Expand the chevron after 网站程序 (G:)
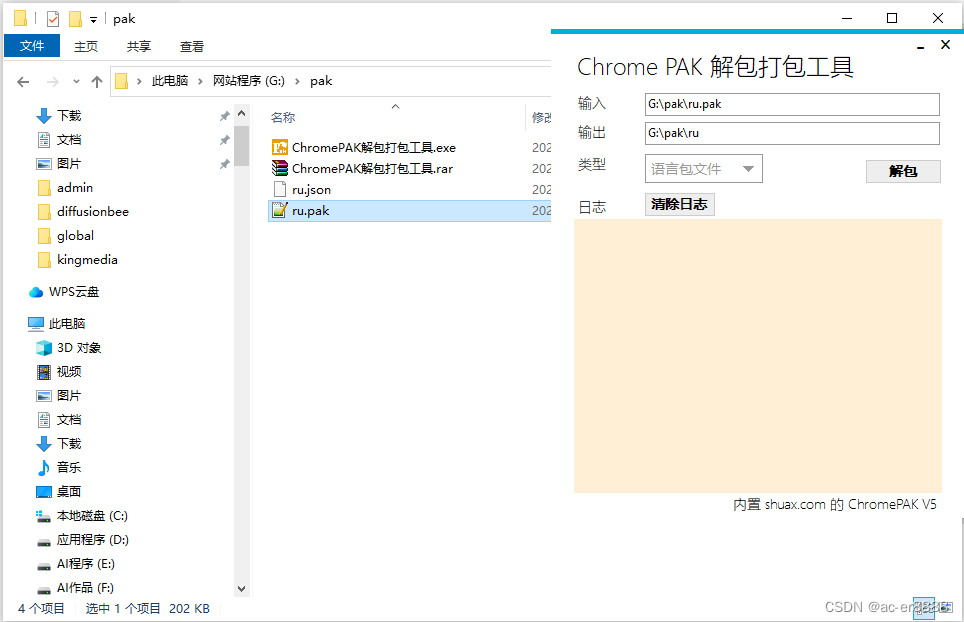The height and width of the screenshot is (622, 964). pos(298,81)
